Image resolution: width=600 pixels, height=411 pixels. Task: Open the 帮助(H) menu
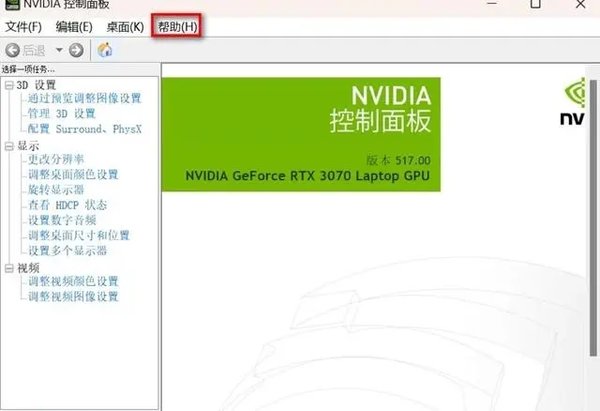coord(178,27)
